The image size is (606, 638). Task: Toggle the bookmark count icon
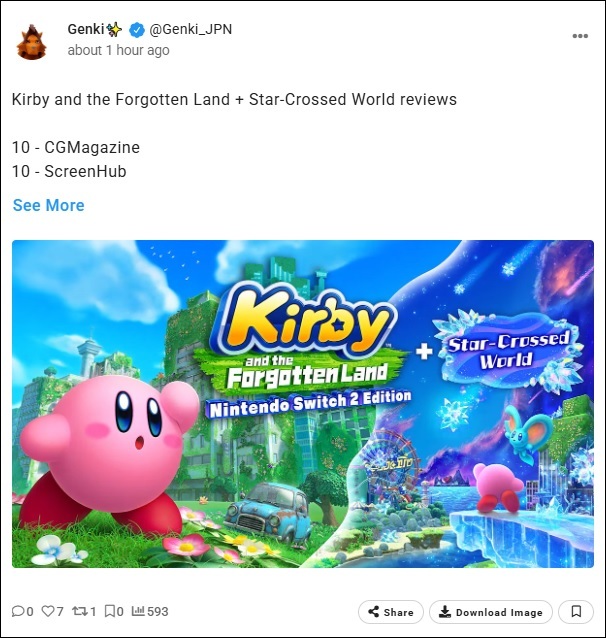coord(109,611)
